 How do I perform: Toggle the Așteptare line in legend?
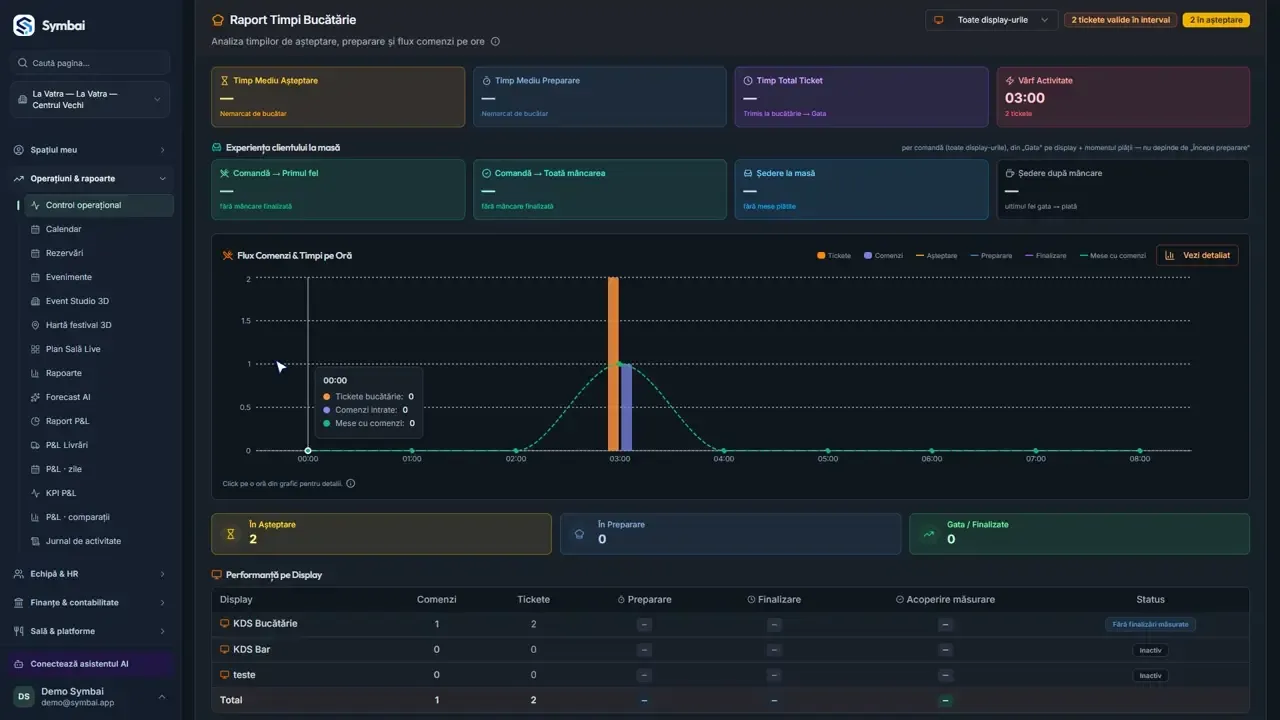[x=936, y=256]
